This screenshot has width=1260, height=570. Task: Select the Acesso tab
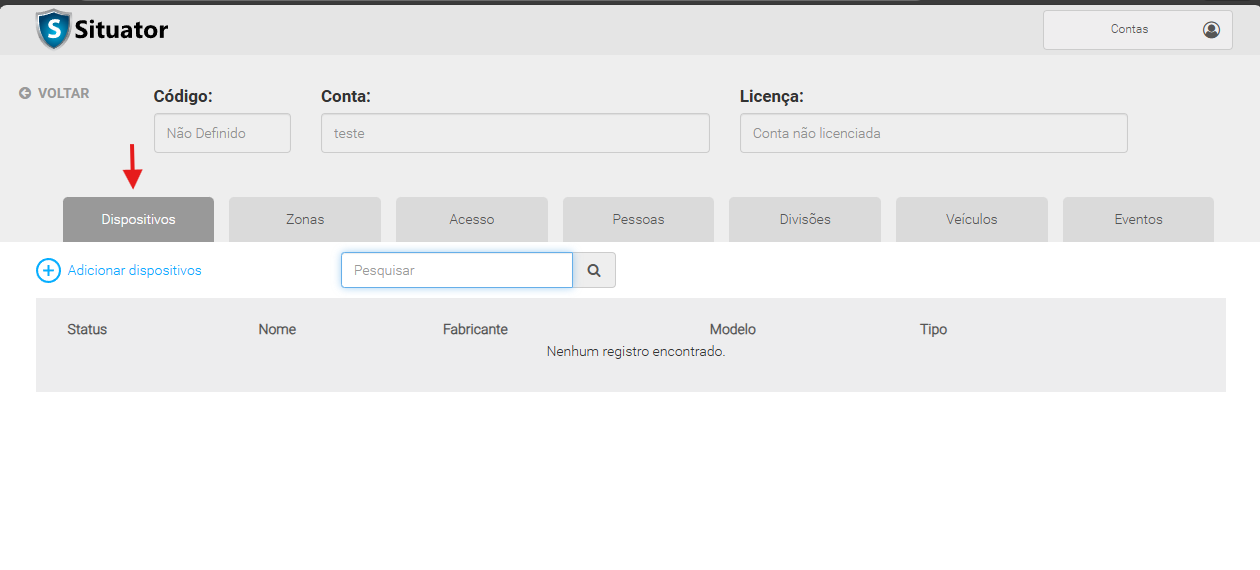(471, 219)
